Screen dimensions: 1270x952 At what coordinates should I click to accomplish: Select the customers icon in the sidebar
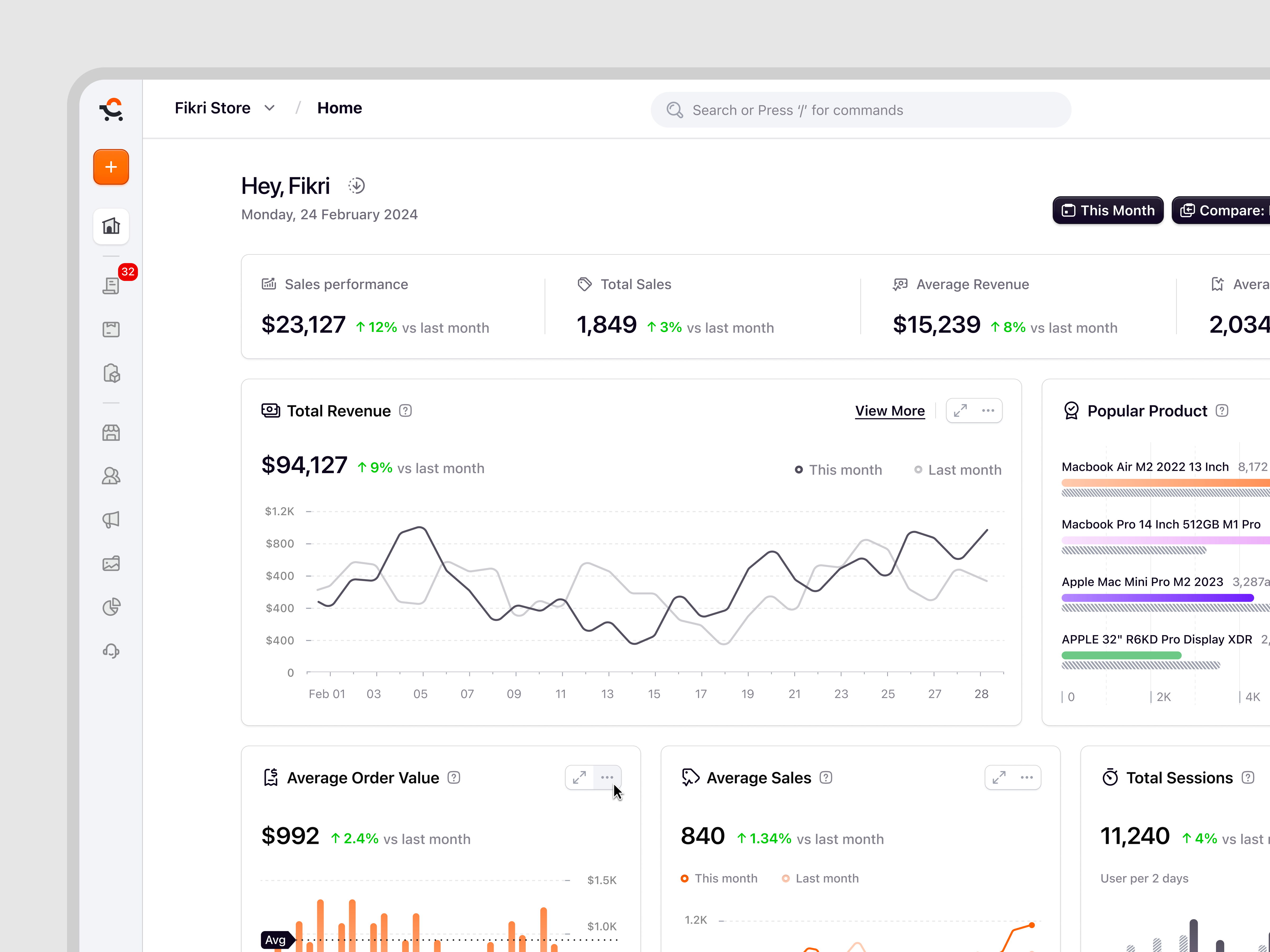click(x=111, y=476)
